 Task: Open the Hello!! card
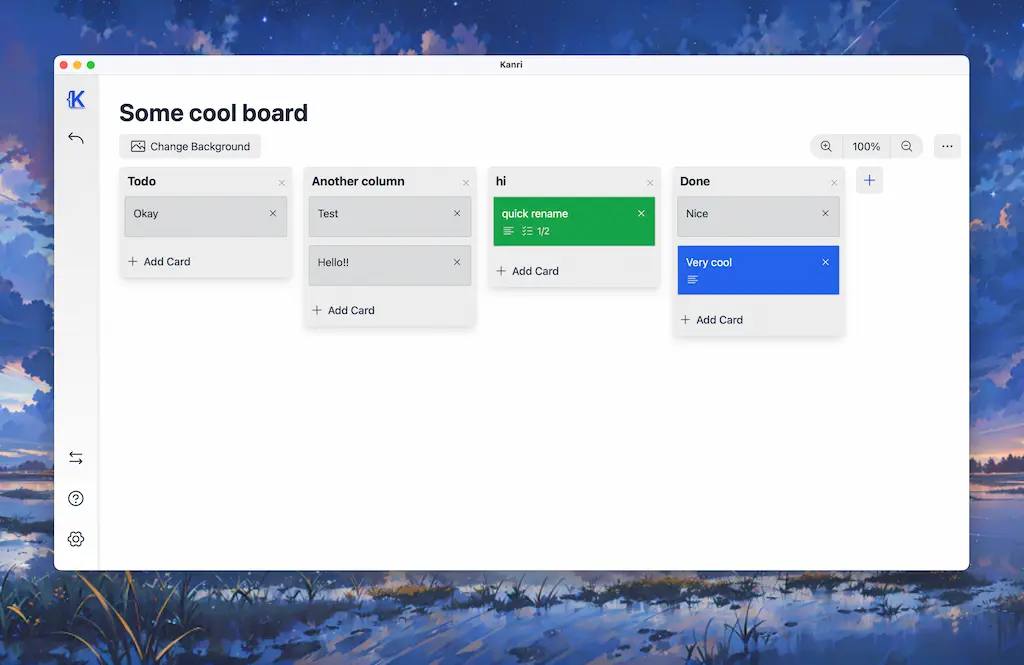(380, 264)
